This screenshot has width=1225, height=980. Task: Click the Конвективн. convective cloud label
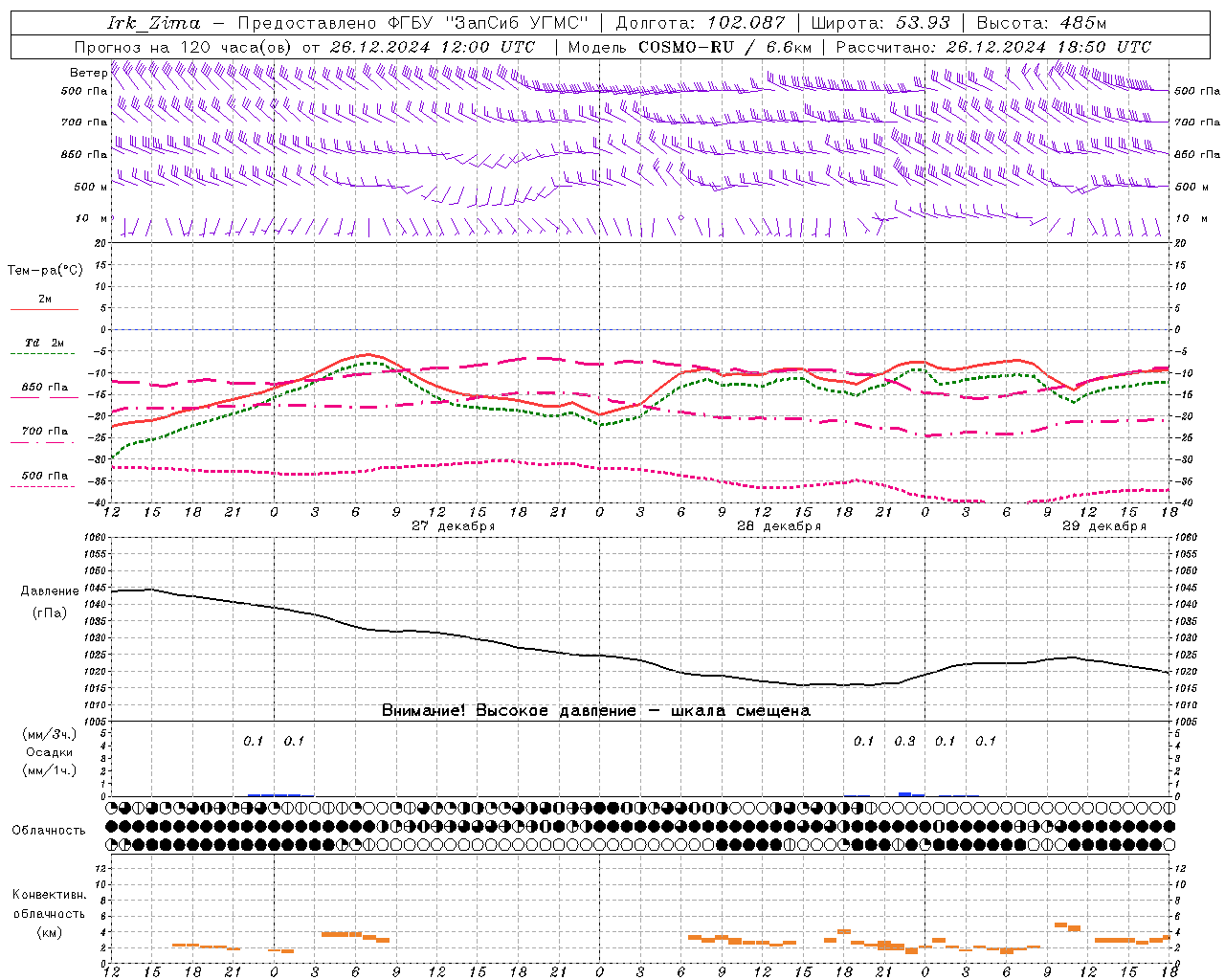pyautogui.click(x=49, y=895)
